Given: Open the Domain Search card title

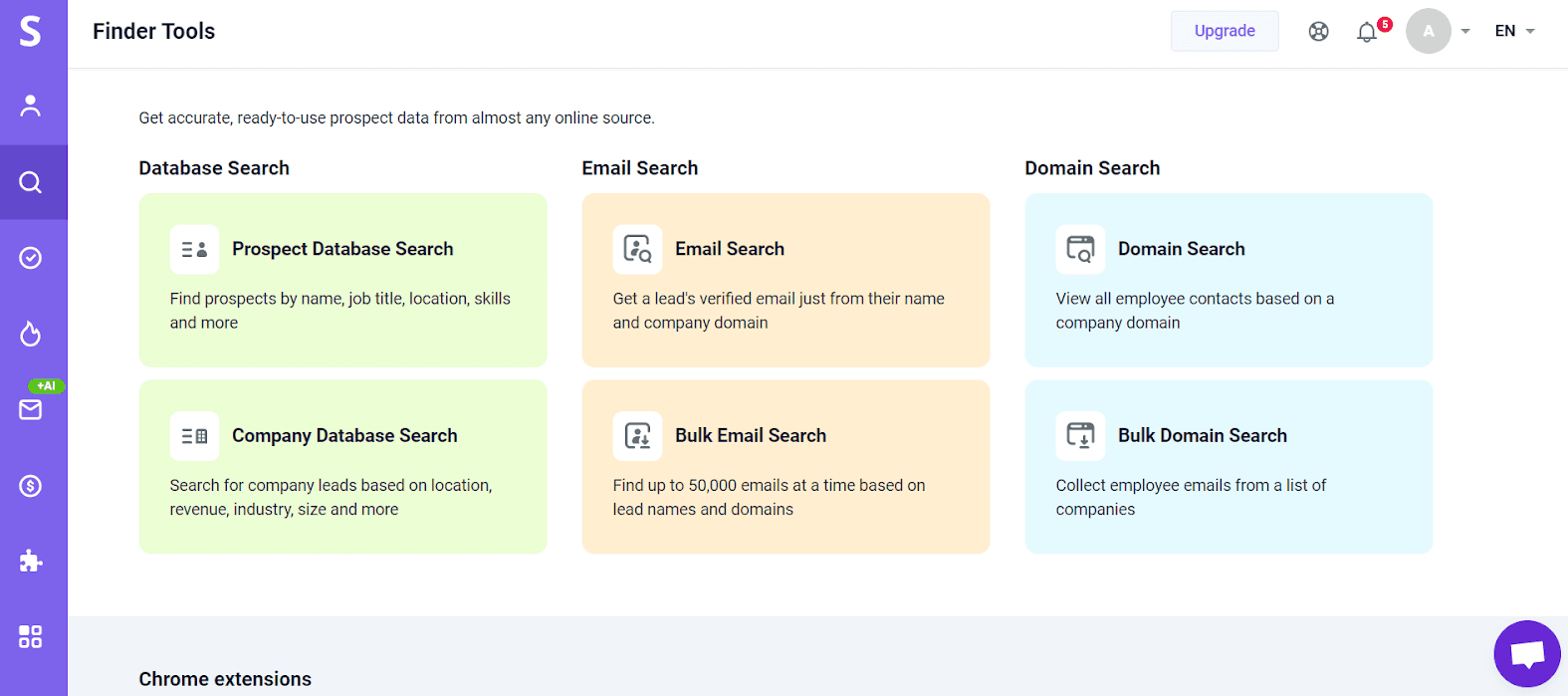Looking at the screenshot, I should pos(1181,249).
